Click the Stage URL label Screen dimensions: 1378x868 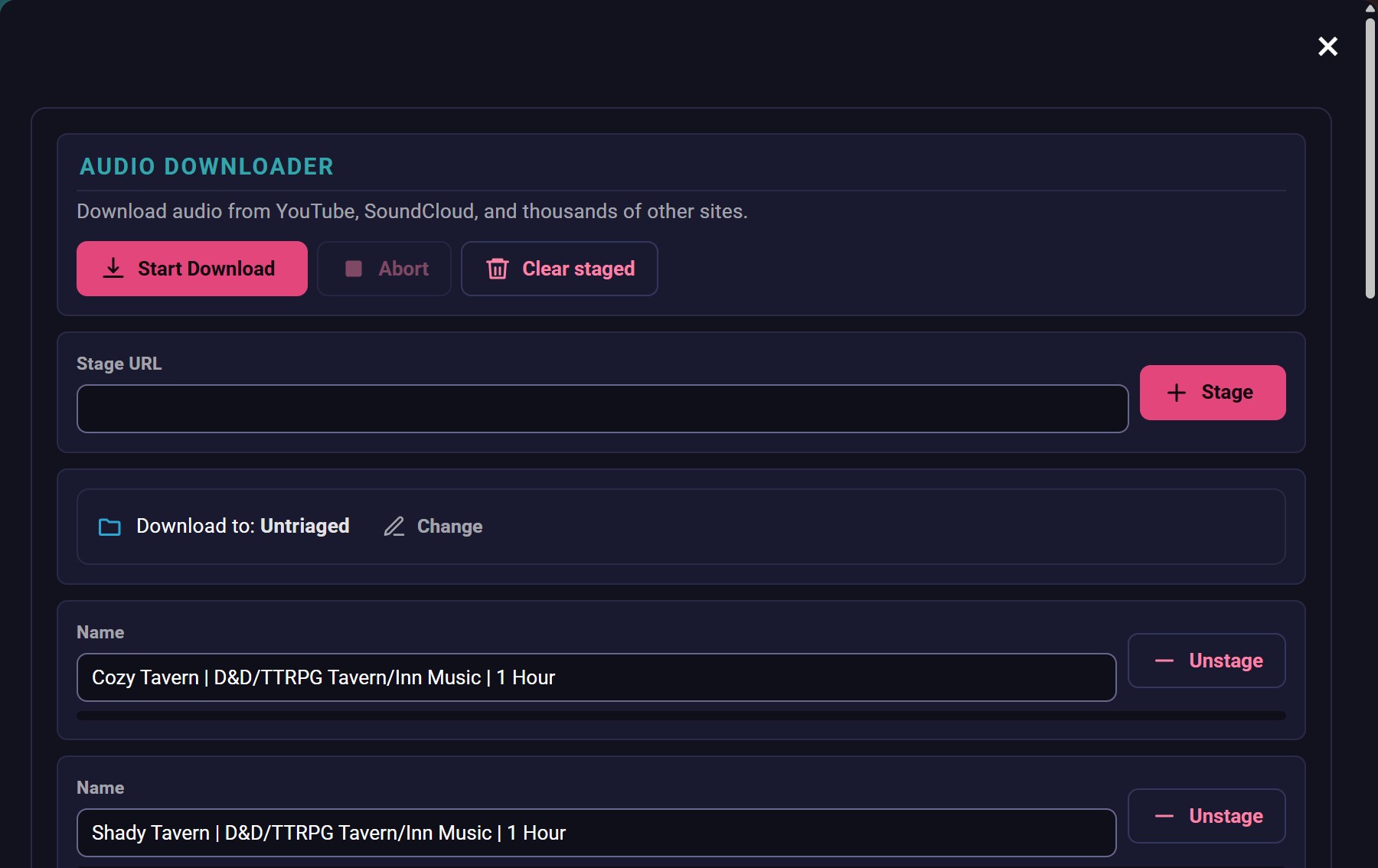coord(119,364)
